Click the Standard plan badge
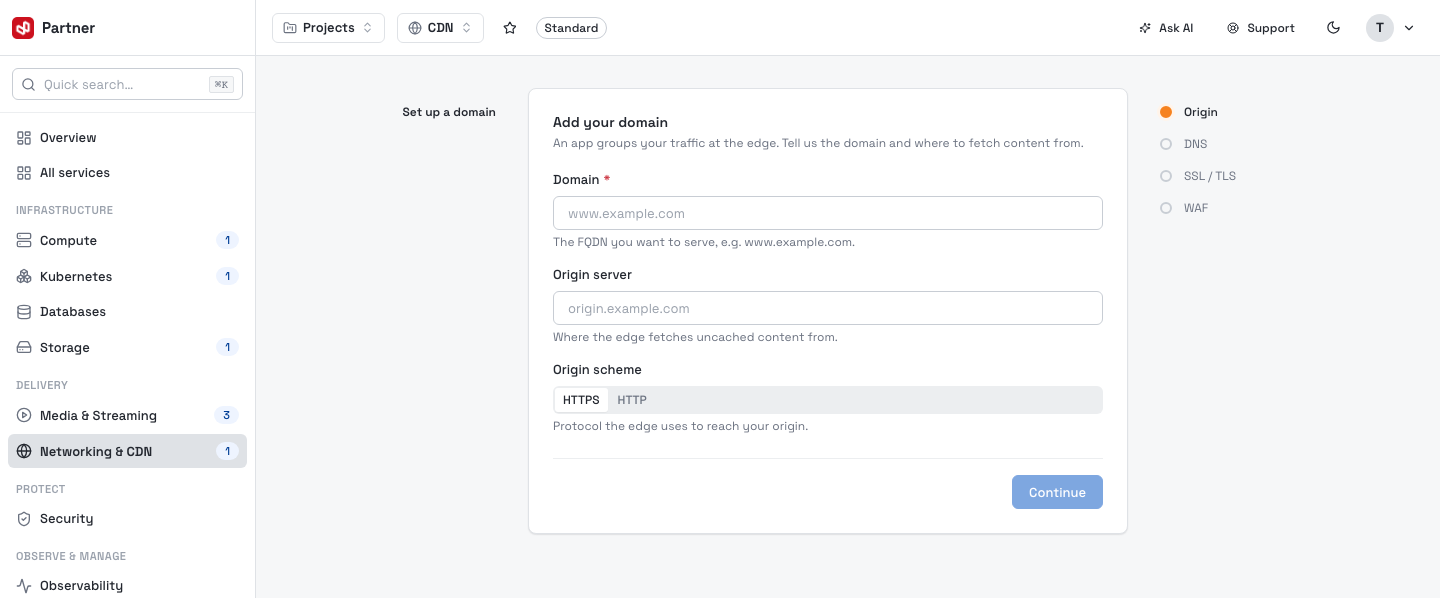This screenshot has height=598, width=1440. point(571,28)
